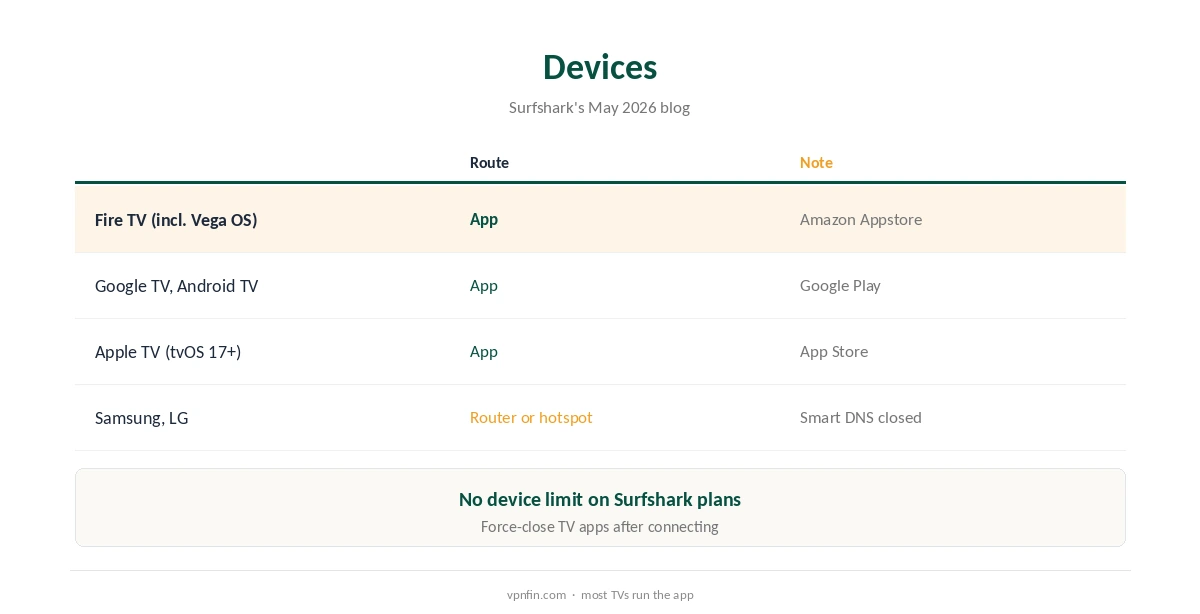The image size is (1200, 614).
Task: Click the 'Note' column header
Action: [816, 162]
